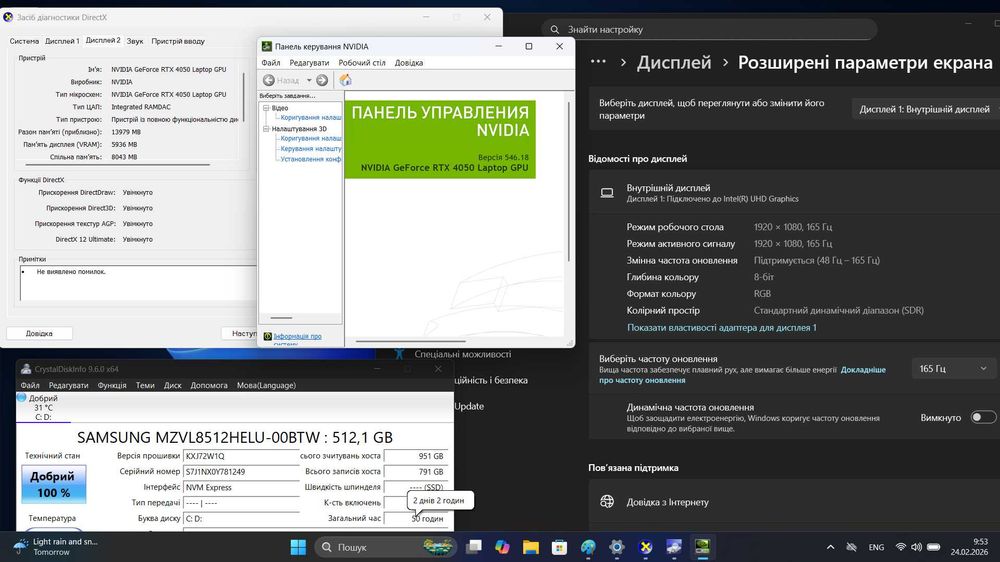The height and width of the screenshot is (562, 1000).
Task: Click serial number field S7J1NX0Y781249
Action: (241, 471)
